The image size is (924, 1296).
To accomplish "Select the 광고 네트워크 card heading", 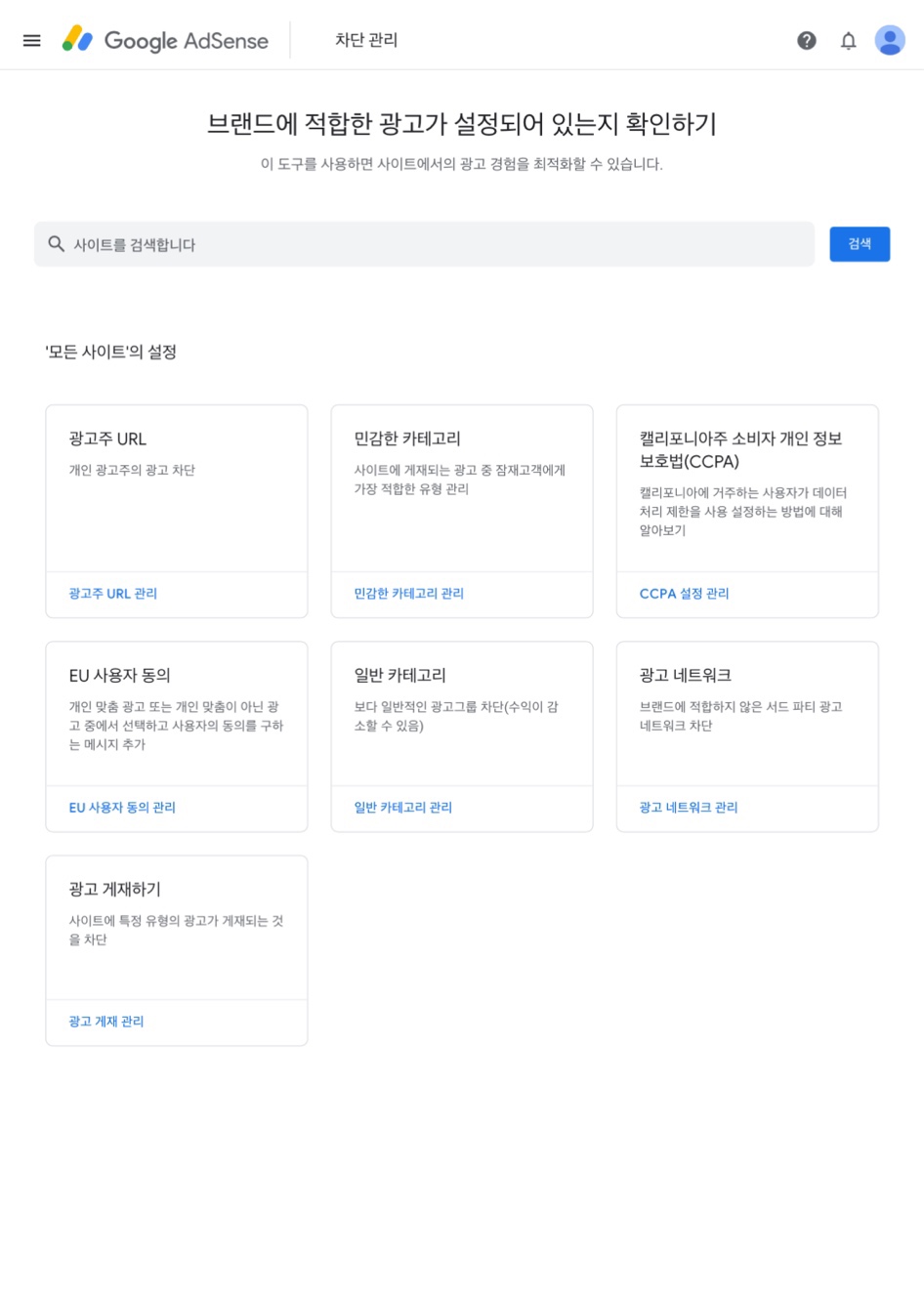I will (x=686, y=676).
